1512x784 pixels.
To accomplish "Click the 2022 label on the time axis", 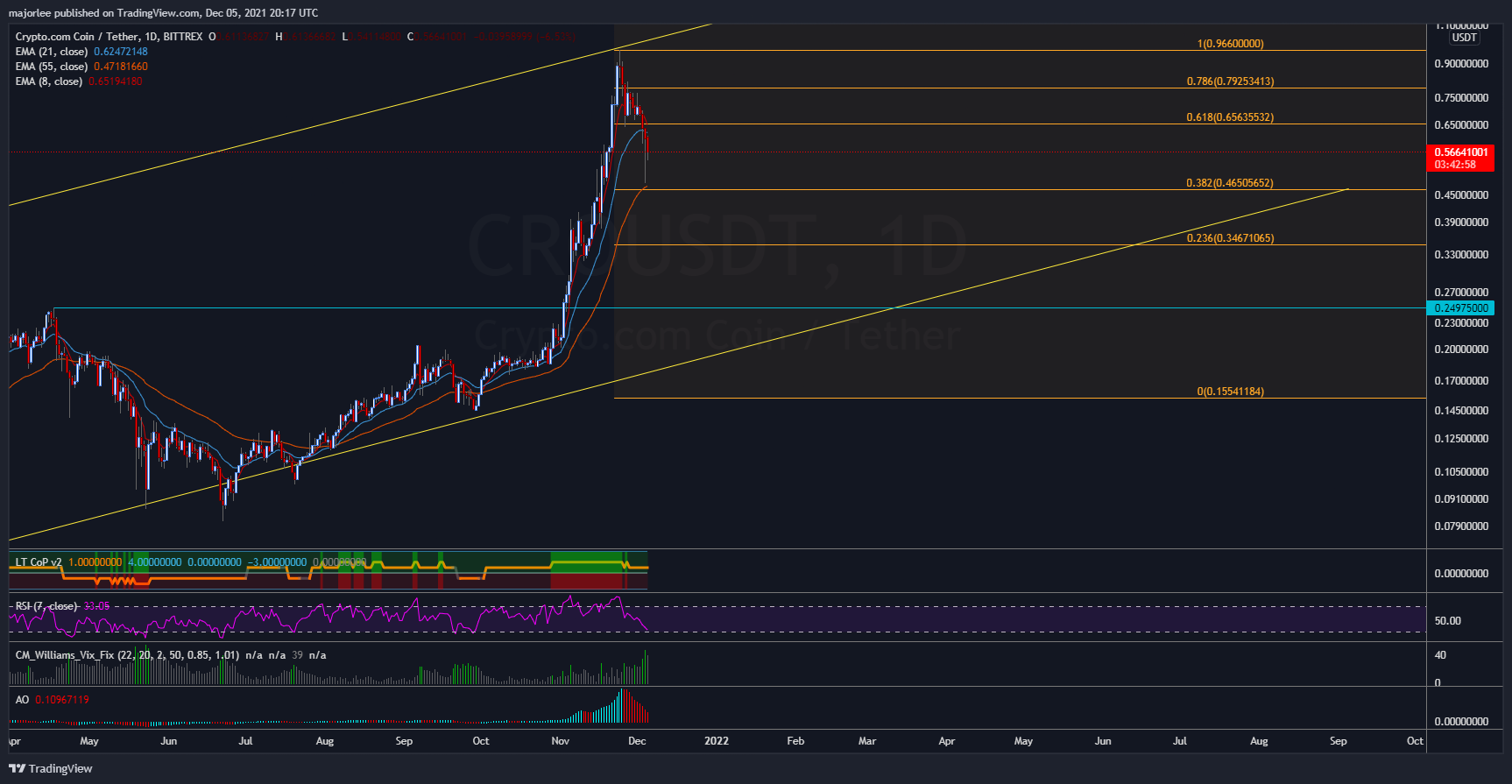I will [717, 741].
